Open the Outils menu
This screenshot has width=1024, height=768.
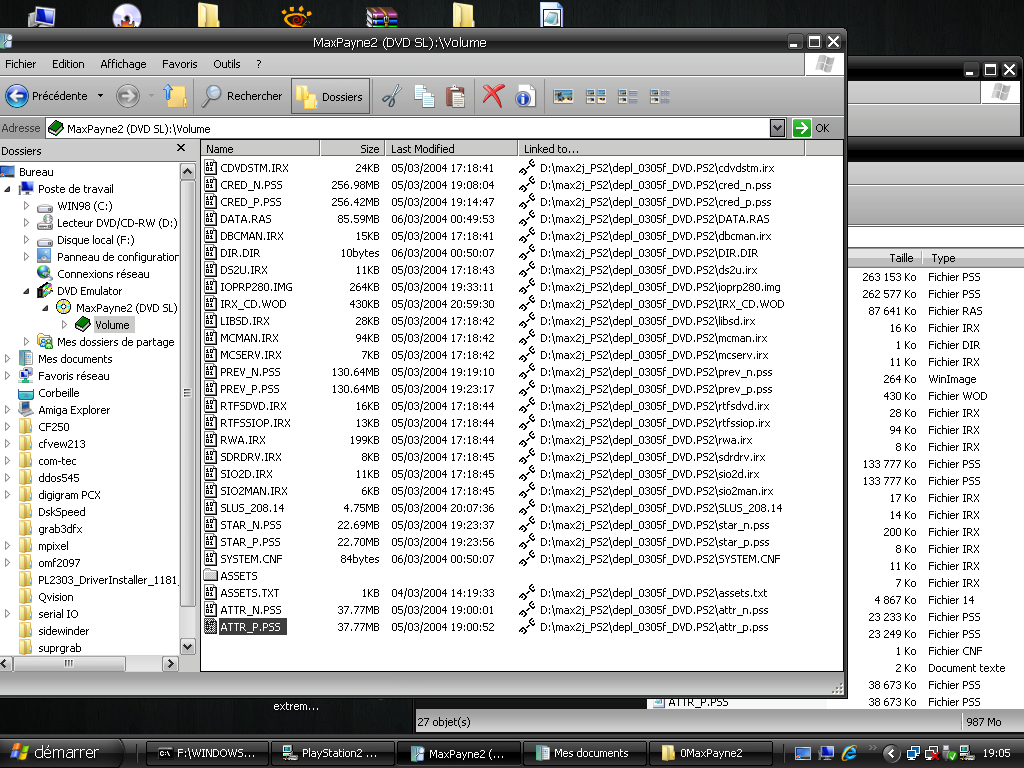(x=227, y=64)
